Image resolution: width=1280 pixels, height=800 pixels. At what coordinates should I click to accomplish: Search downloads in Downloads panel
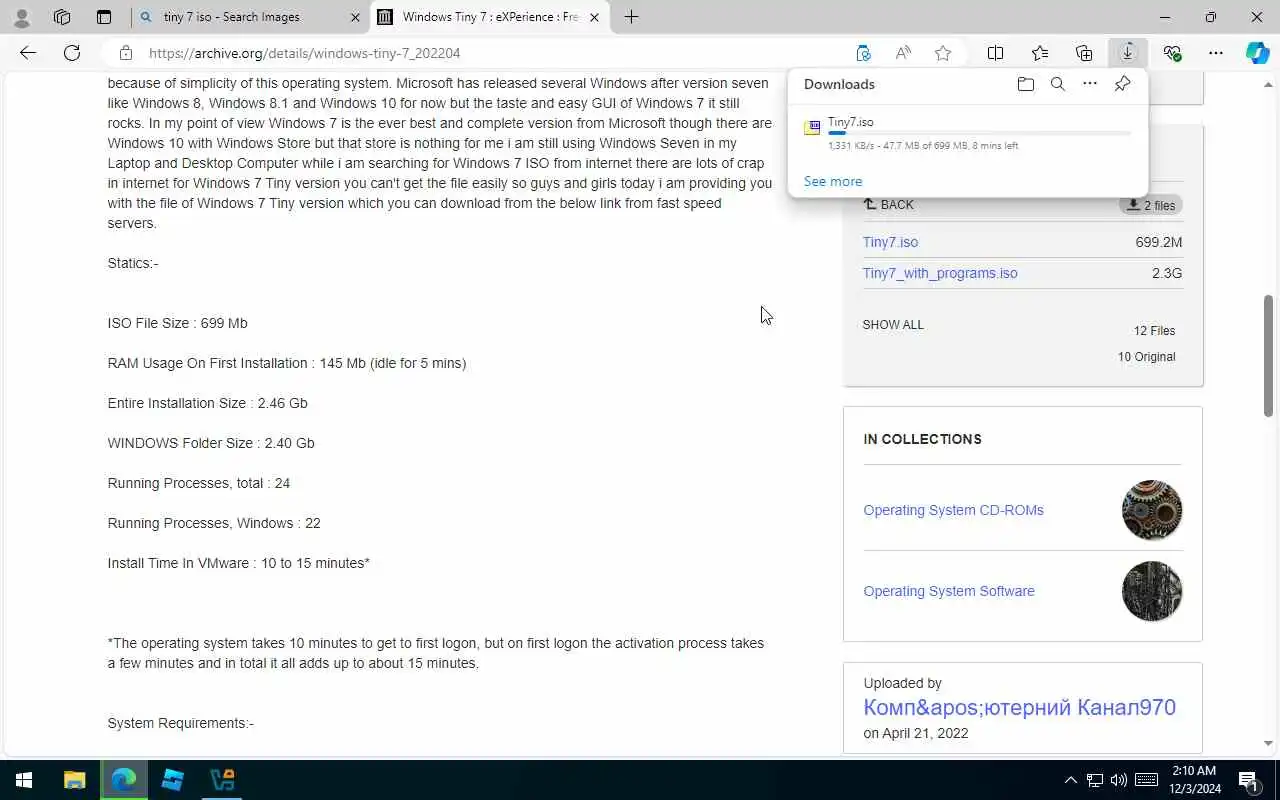(x=1057, y=84)
